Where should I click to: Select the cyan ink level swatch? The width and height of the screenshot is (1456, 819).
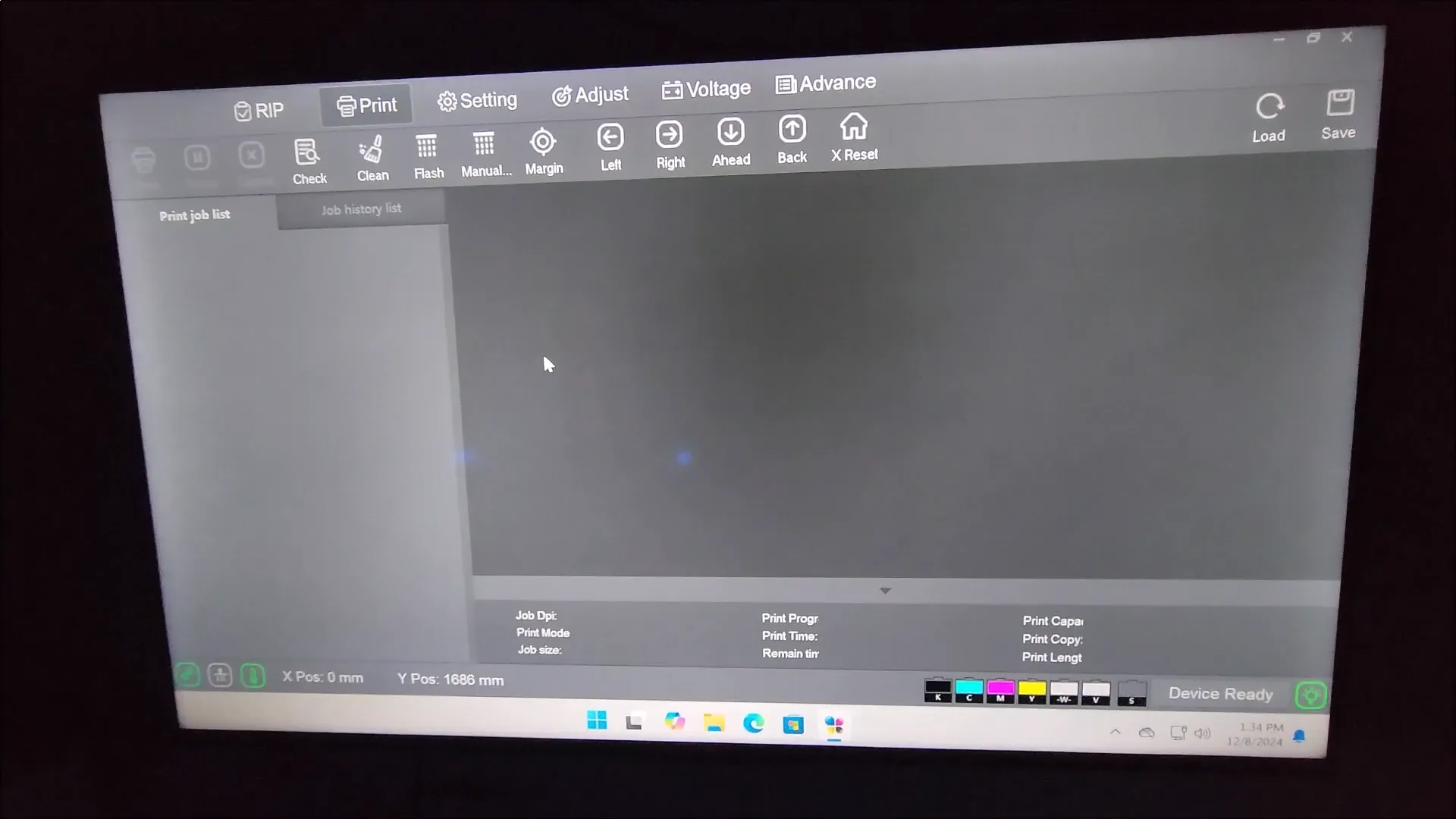tap(969, 690)
